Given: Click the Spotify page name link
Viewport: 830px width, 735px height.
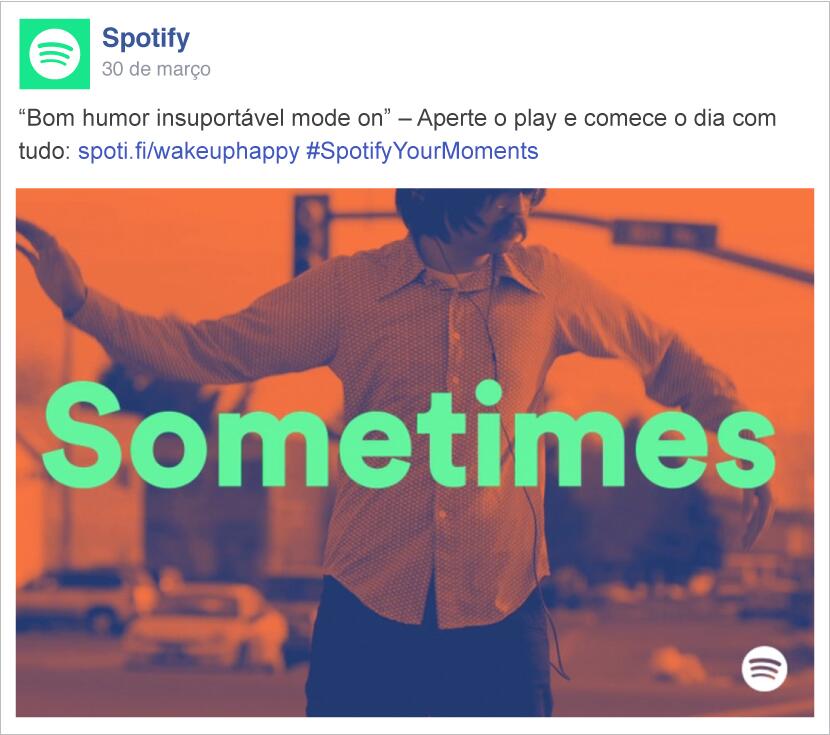Looking at the screenshot, I should pos(146,39).
